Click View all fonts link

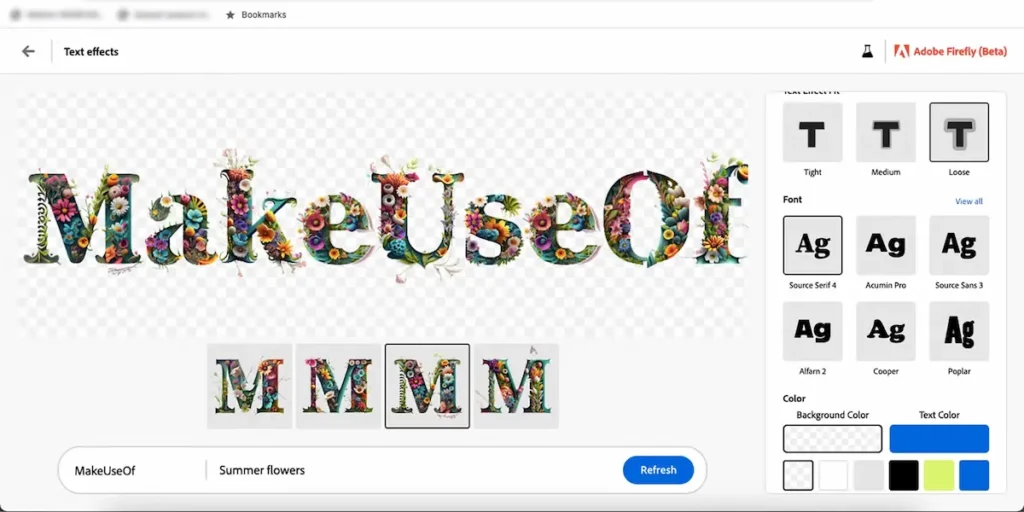pyautogui.click(x=968, y=201)
